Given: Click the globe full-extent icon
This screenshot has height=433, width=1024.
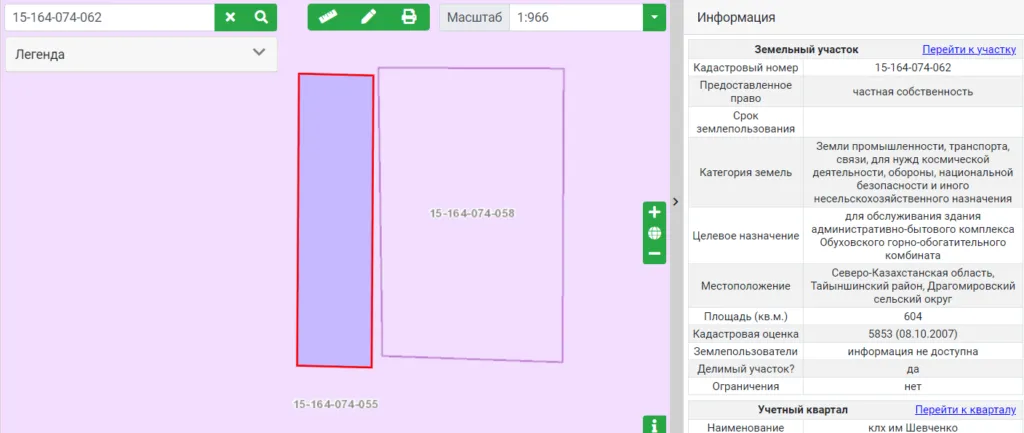Looking at the screenshot, I should point(654,233).
